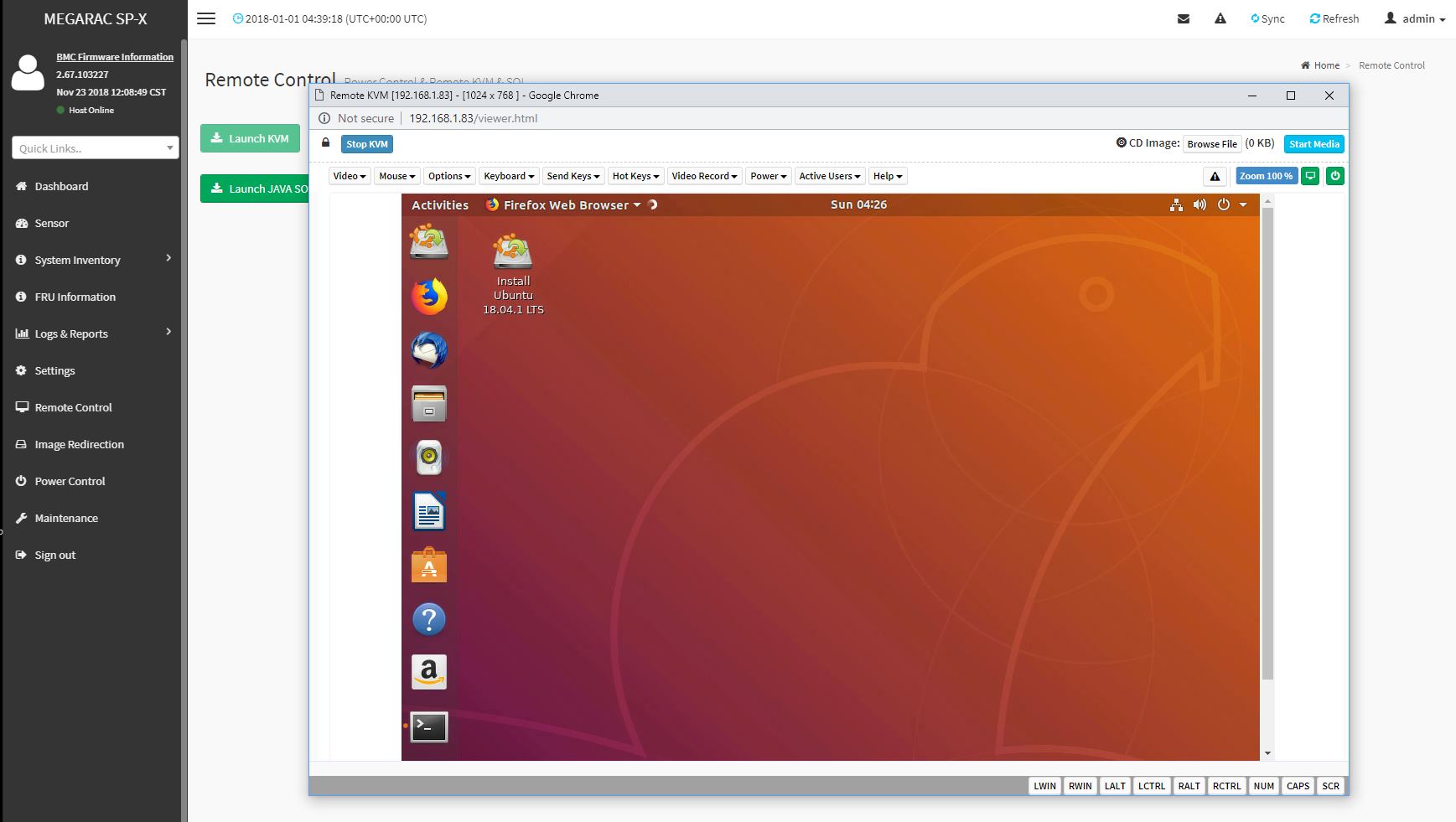1456x822 pixels.
Task: Open Terminal from the Ubuntu dock
Action: tap(429, 726)
